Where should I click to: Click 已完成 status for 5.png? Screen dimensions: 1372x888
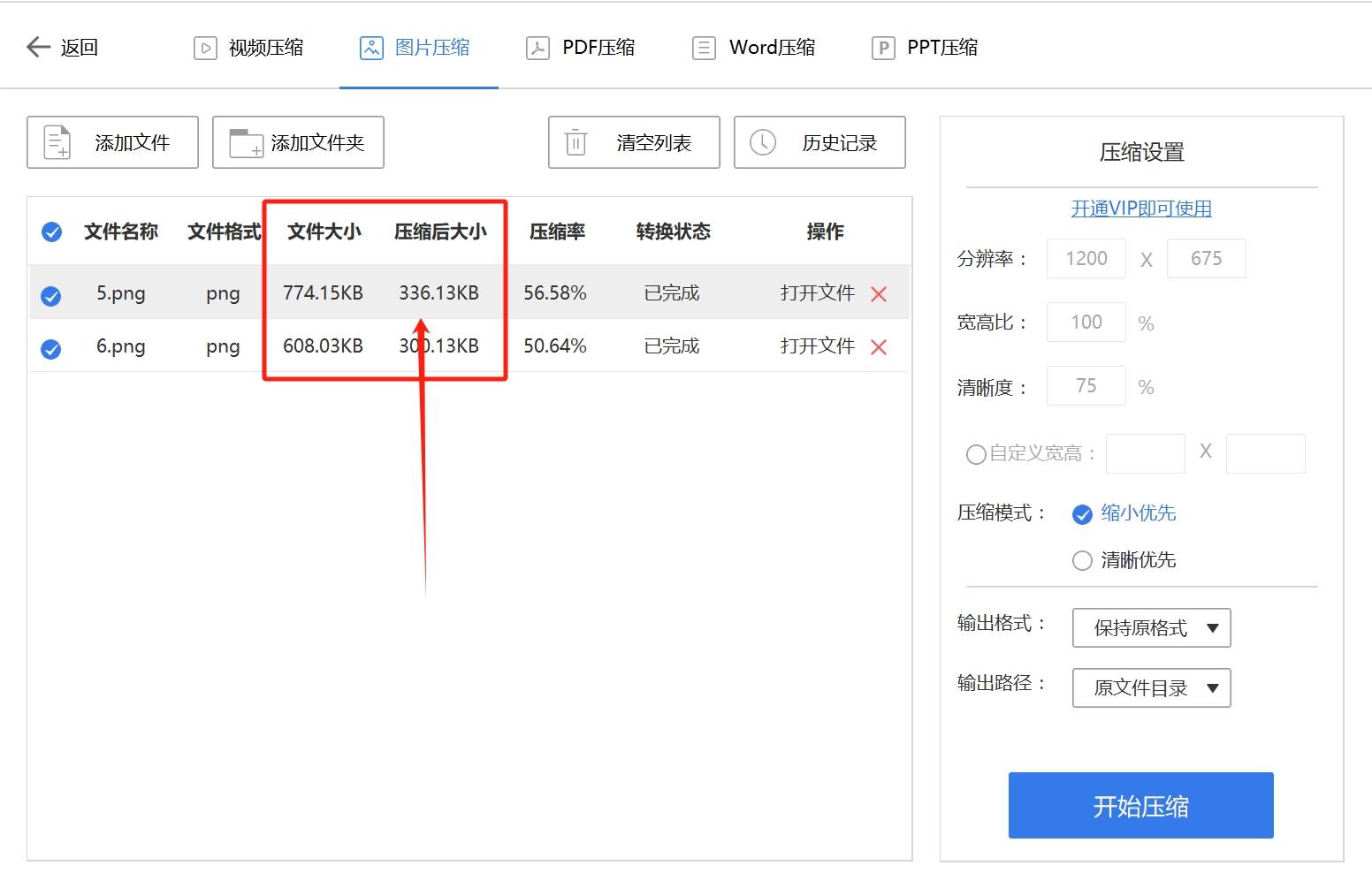672,293
